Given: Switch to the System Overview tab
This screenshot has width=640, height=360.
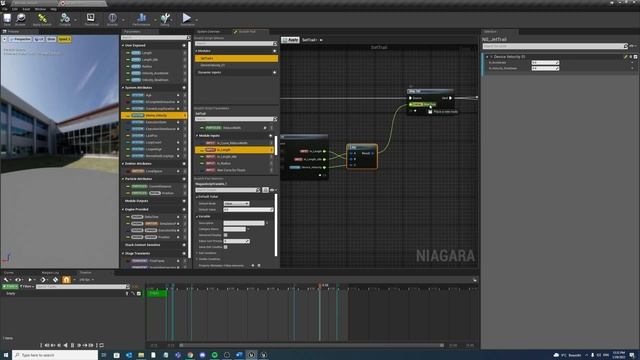Looking at the screenshot, I should (208, 31).
